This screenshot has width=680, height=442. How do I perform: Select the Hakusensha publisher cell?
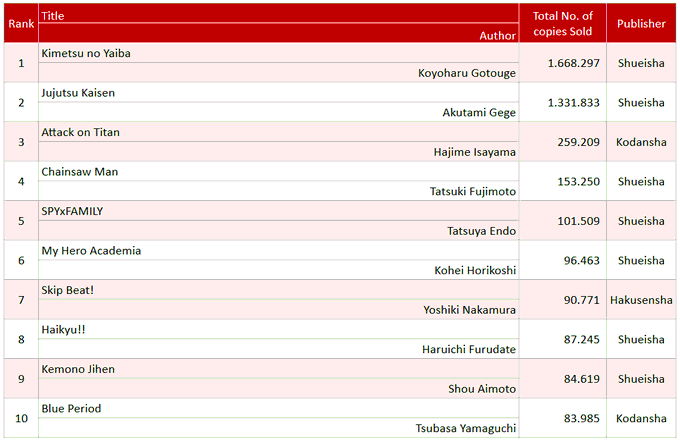click(x=641, y=300)
